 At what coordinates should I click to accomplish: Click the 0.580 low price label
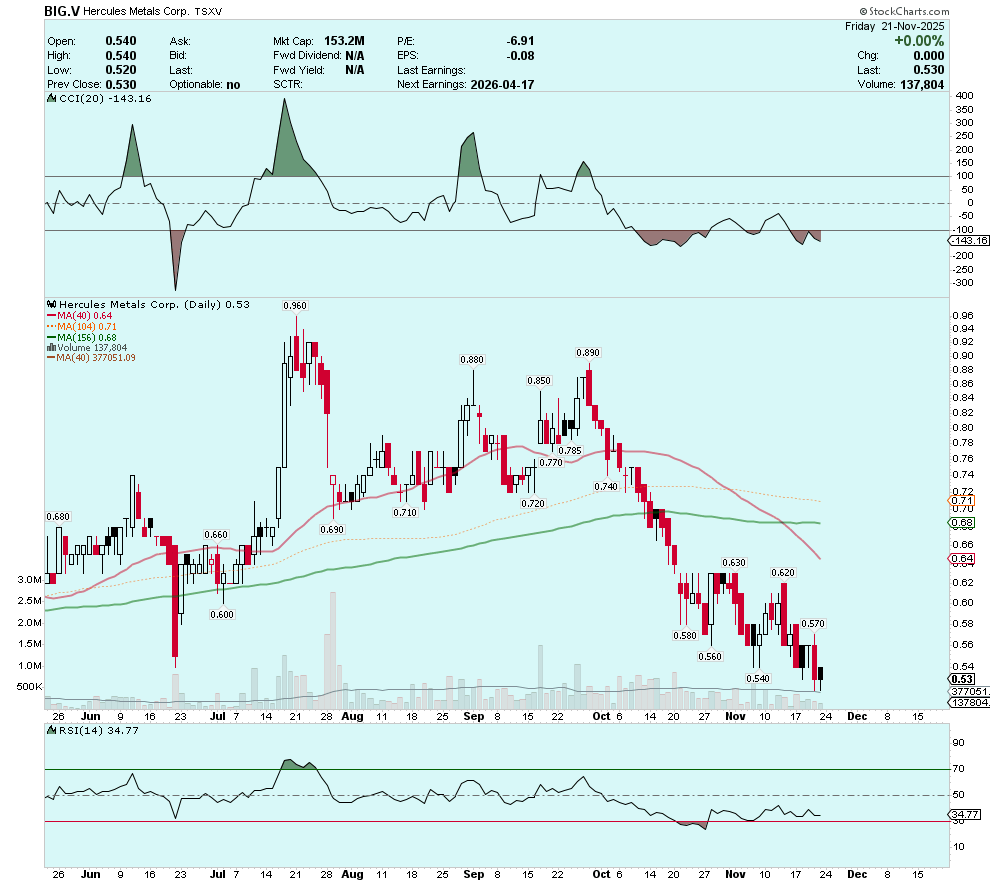tap(685, 636)
